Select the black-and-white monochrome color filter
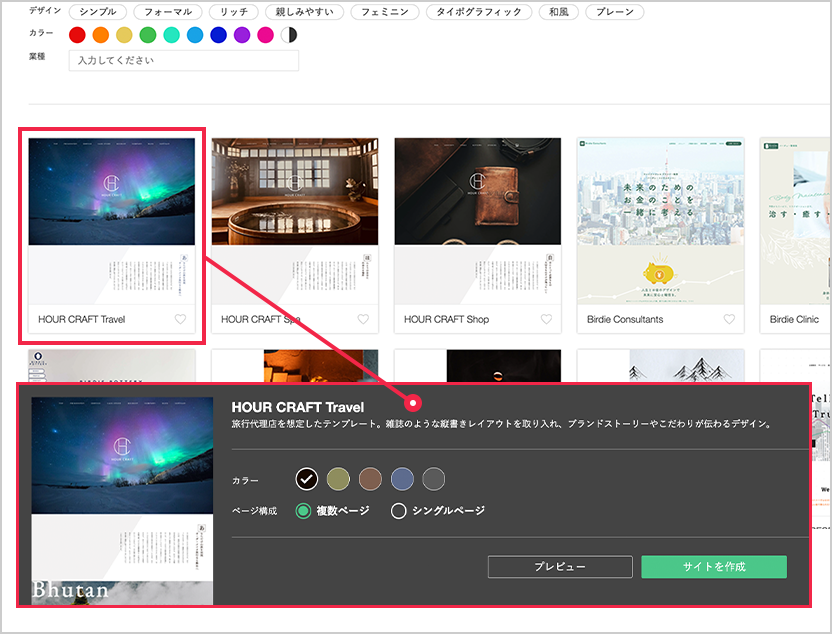The image size is (832, 634). pyautogui.click(x=289, y=36)
